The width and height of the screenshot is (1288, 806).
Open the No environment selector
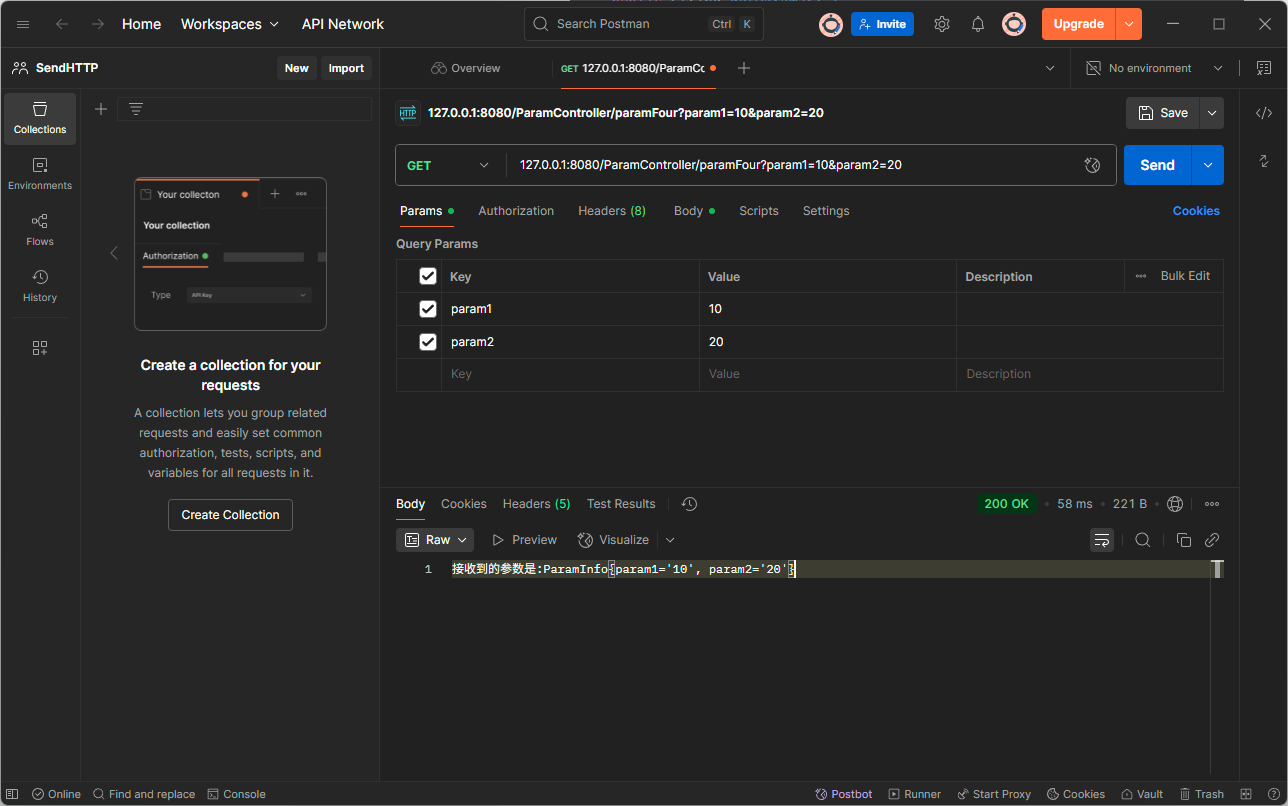pos(1154,68)
